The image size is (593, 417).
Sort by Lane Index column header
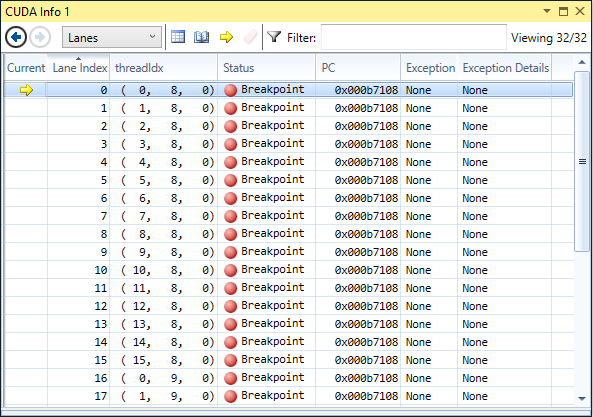click(x=79, y=68)
